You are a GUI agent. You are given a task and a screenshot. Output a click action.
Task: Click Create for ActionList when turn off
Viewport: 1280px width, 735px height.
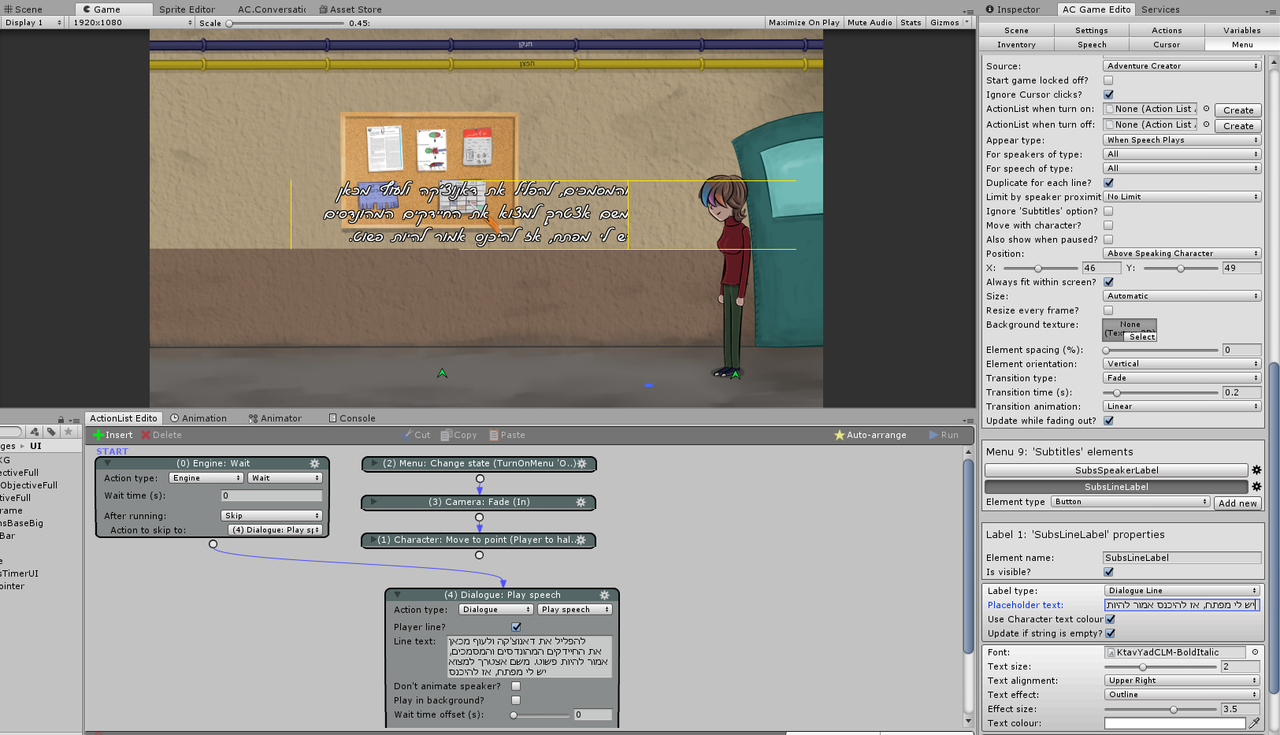point(1238,126)
